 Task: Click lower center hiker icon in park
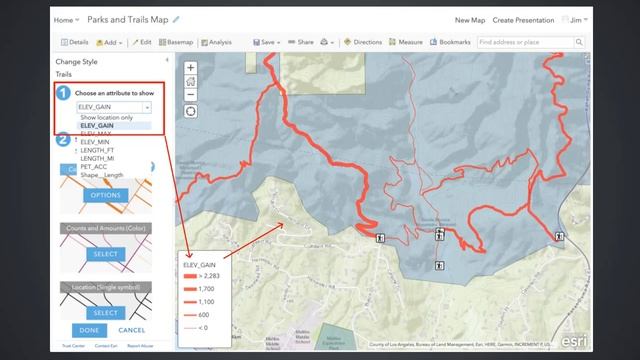coord(439,266)
